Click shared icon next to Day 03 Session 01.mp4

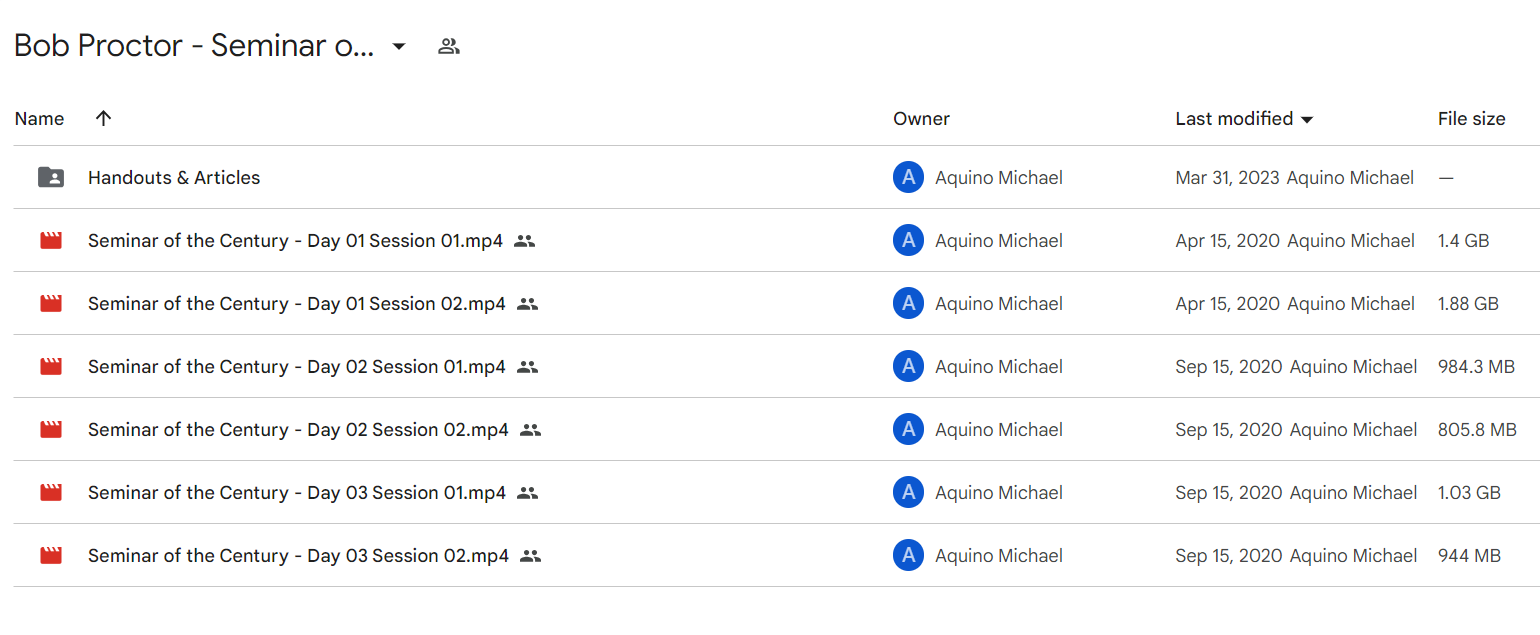pos(527,493)
